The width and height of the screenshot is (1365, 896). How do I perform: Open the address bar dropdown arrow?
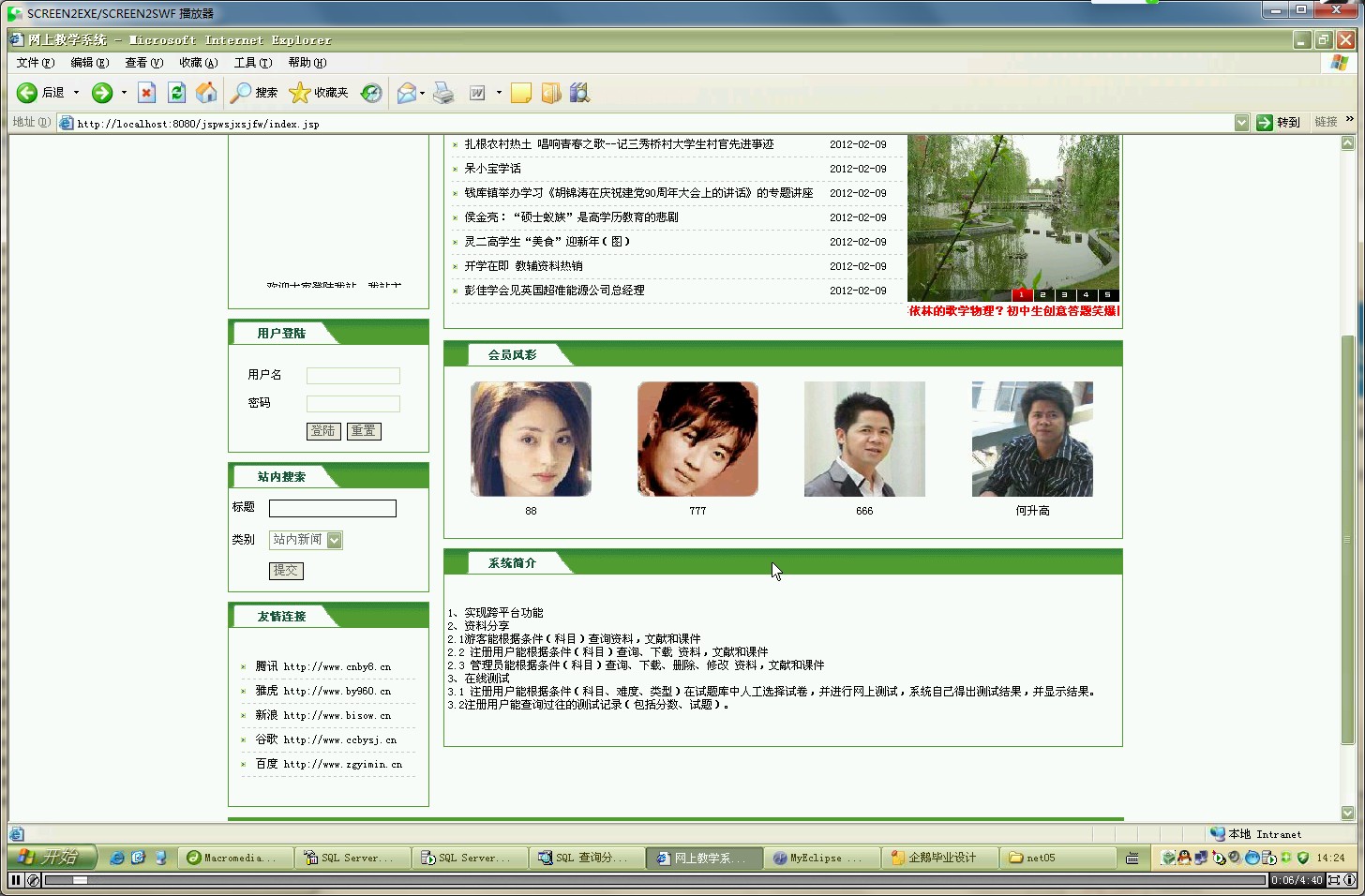[1241, 123]
